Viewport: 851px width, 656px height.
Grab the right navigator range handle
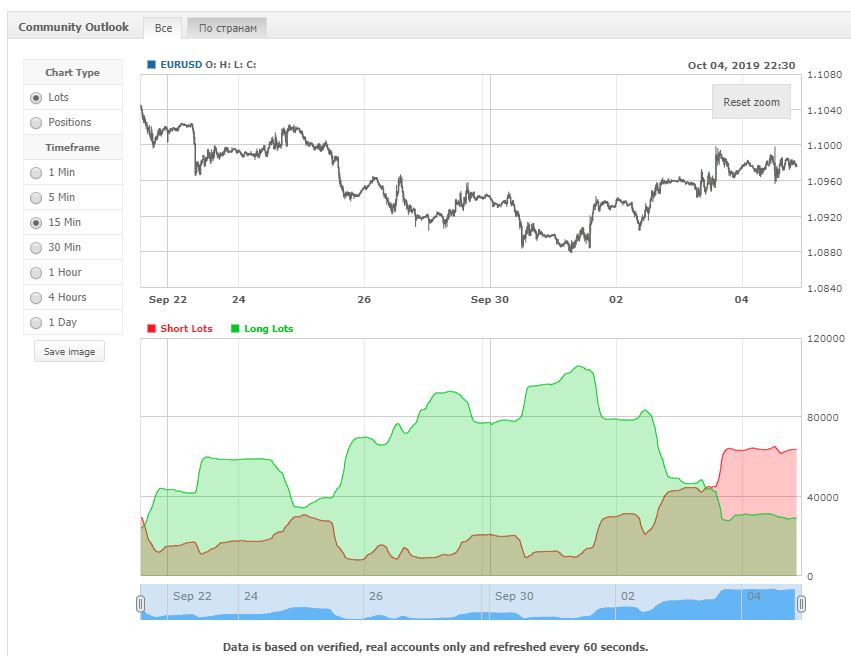coord(801,603)
